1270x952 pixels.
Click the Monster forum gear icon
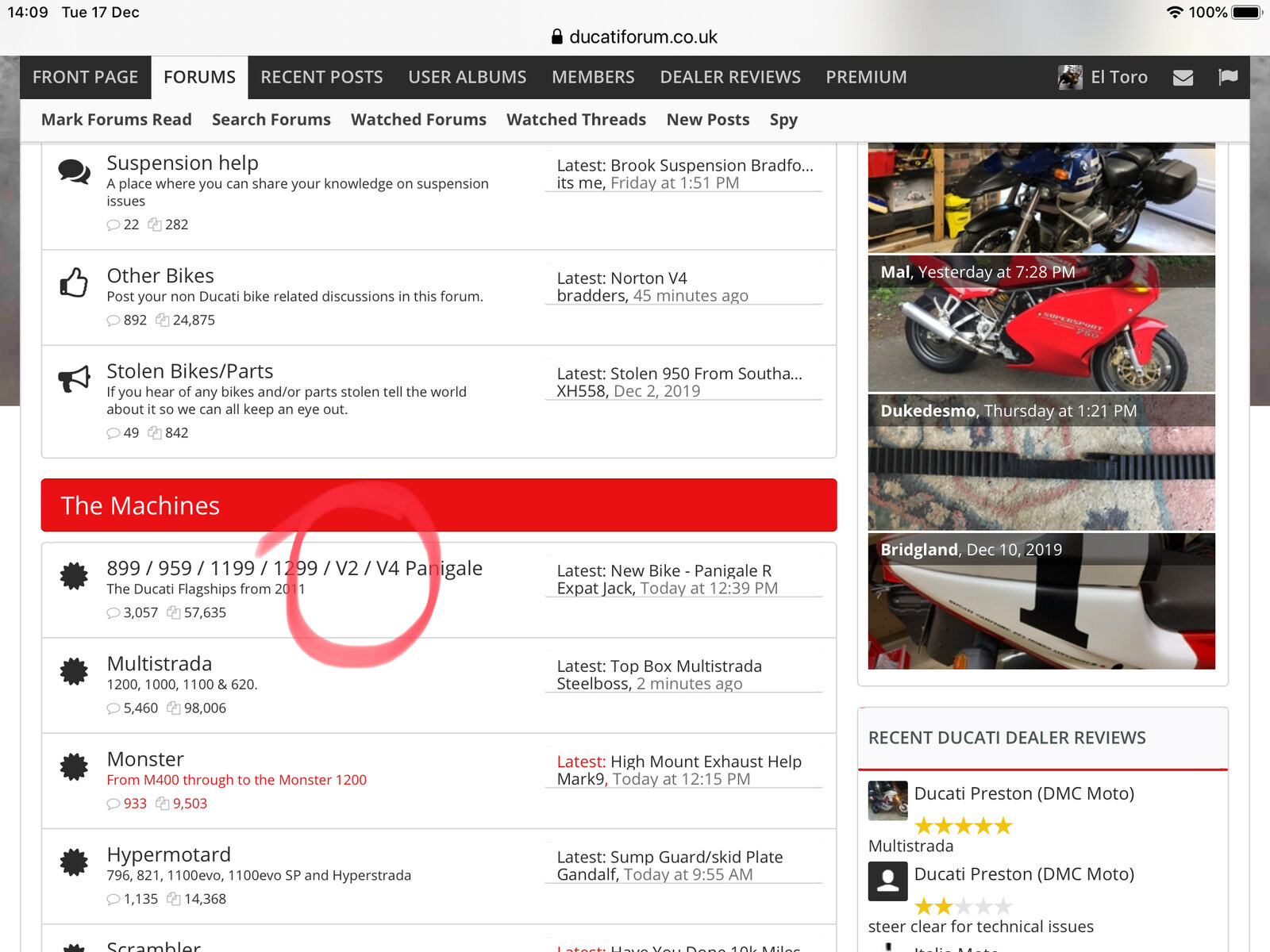coord(74,766)
